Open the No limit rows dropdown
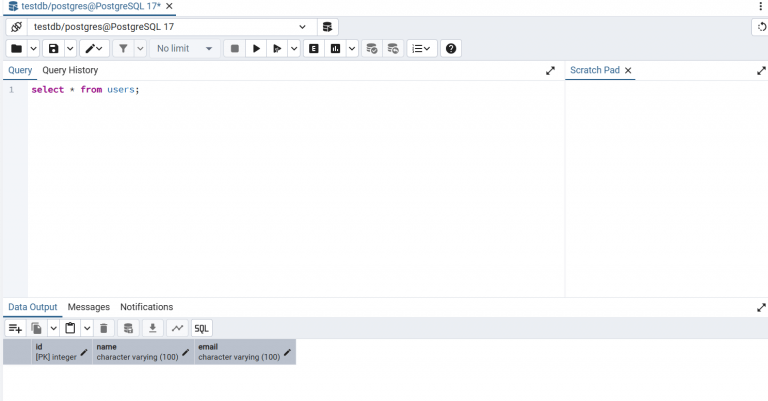This screenshot has width=768, height=401. [x=184, y=48]
